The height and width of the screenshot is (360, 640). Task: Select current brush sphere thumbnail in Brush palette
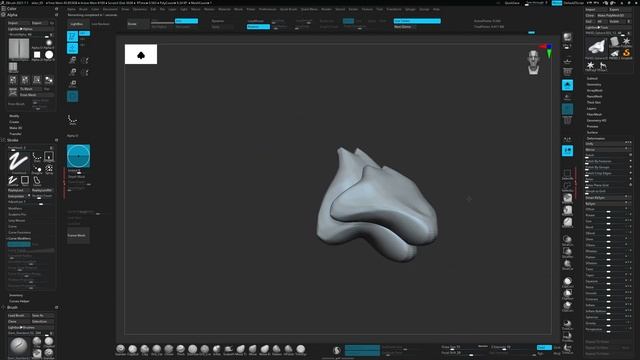[18, 346]
